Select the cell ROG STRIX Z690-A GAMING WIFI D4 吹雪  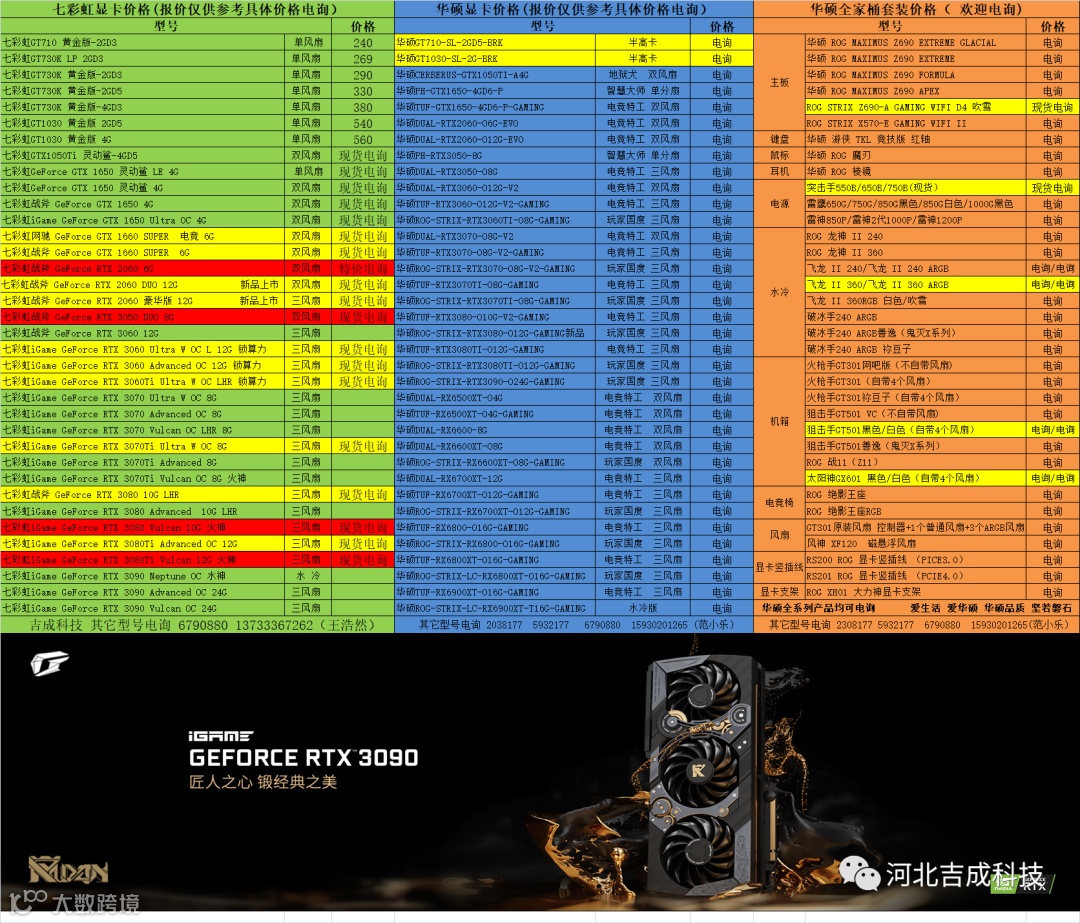pos(915,107)
